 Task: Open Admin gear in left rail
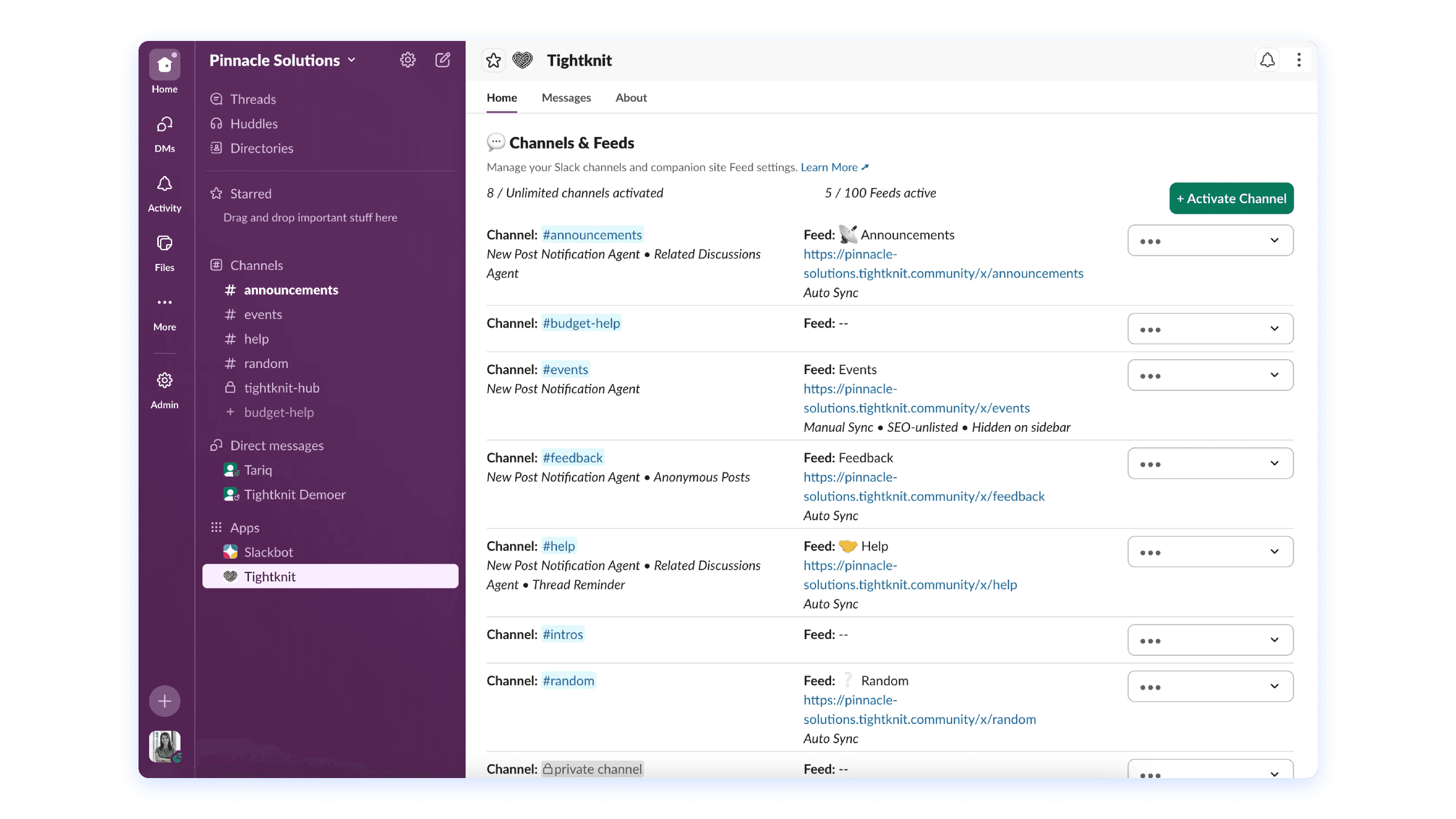[x=164, y=389]
